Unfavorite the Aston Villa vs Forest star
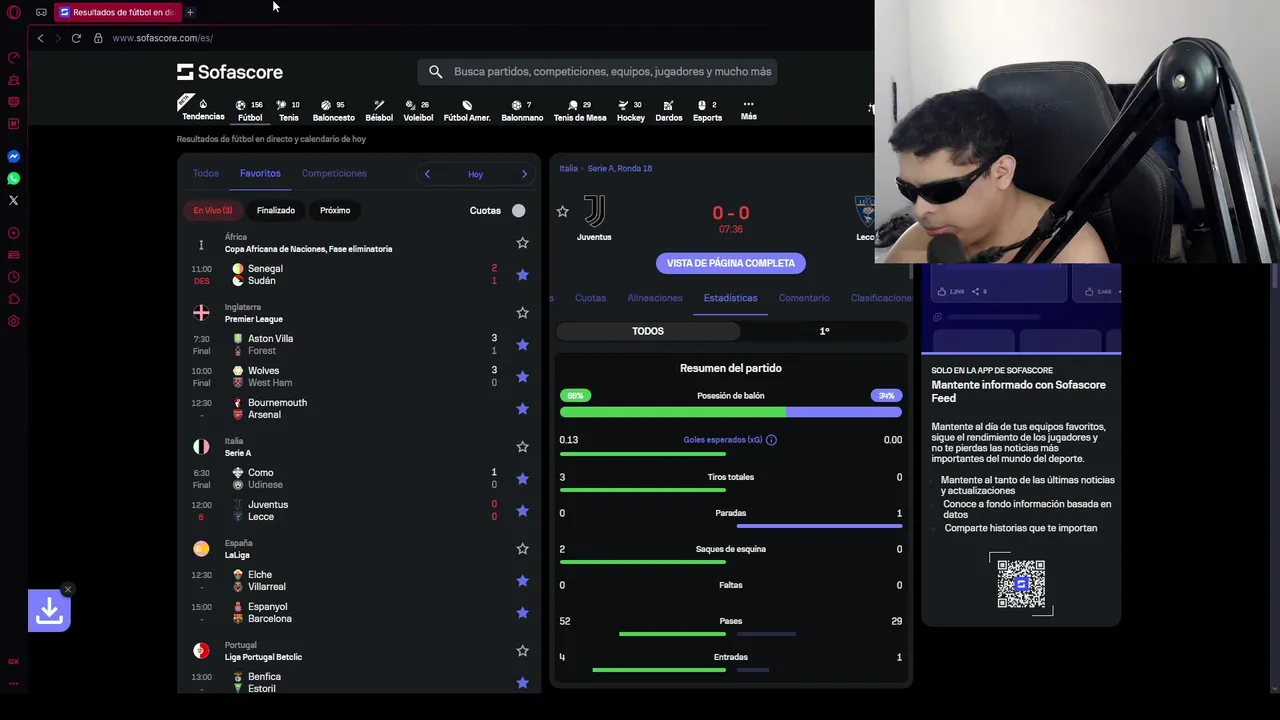Image resolution: width=1280 pixels, height=720 pixels. click(522, 345)
